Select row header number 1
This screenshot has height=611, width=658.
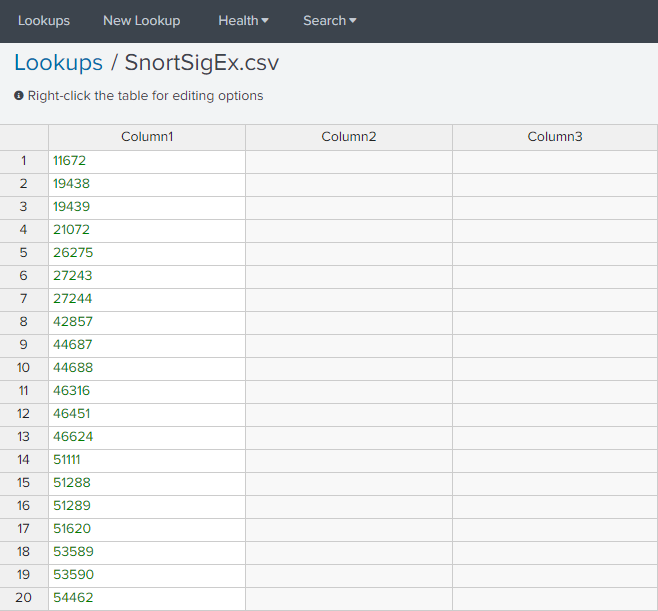(24, 162)
